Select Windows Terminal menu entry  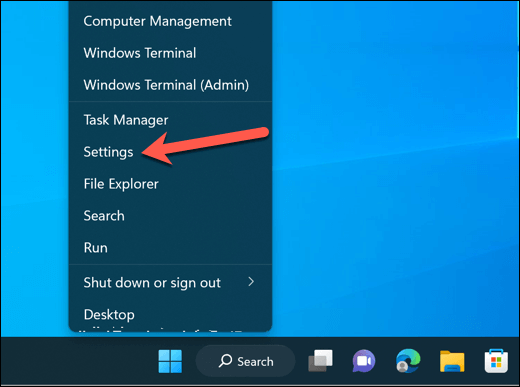pyautogui.click(x=170, y=53)
